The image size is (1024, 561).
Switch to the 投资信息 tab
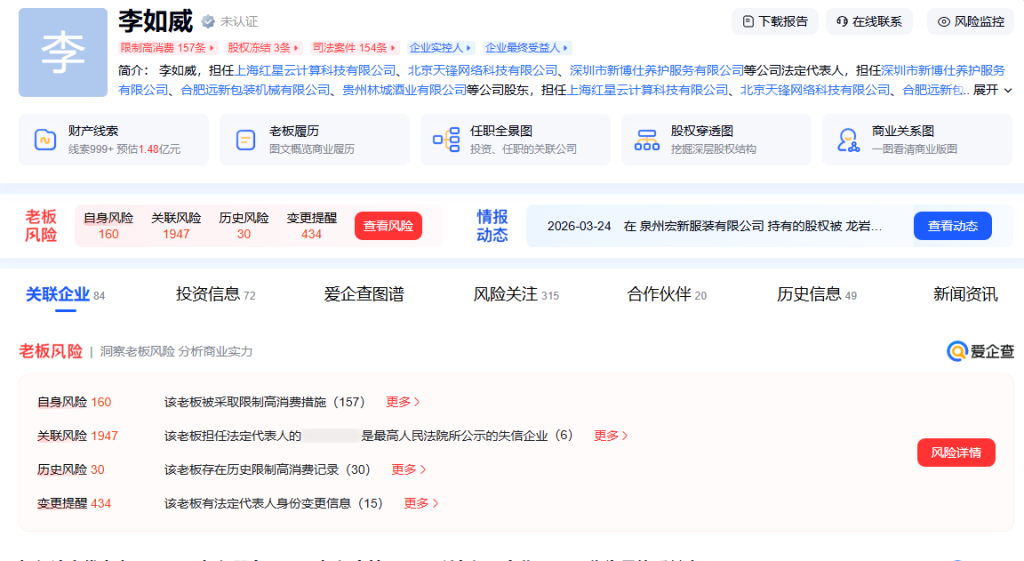tap(215, 295)
